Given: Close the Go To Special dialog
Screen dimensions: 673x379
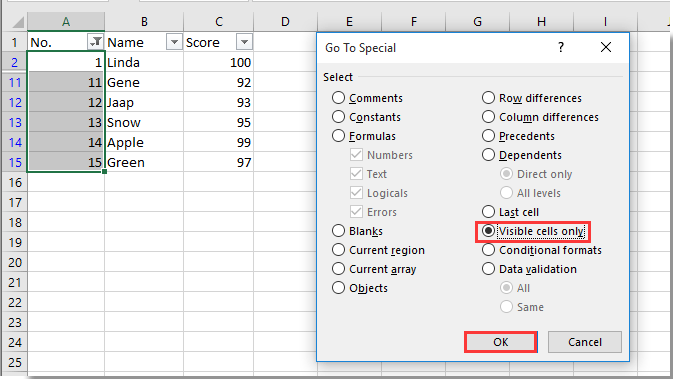Looking at the screenshot, I should (x=606, y=47).
